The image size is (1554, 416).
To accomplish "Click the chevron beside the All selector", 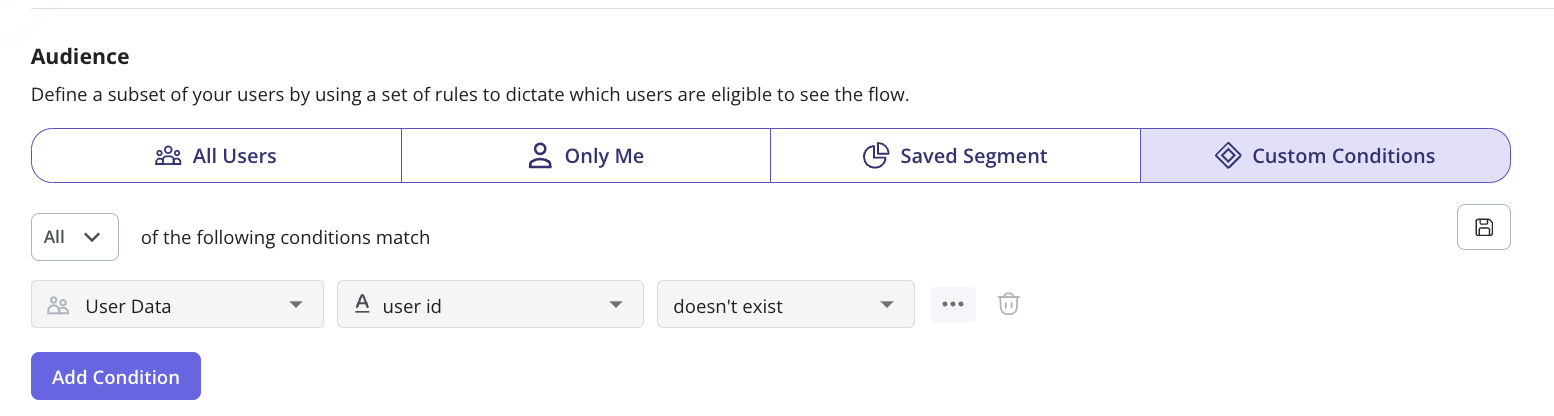I will [93, 237].
